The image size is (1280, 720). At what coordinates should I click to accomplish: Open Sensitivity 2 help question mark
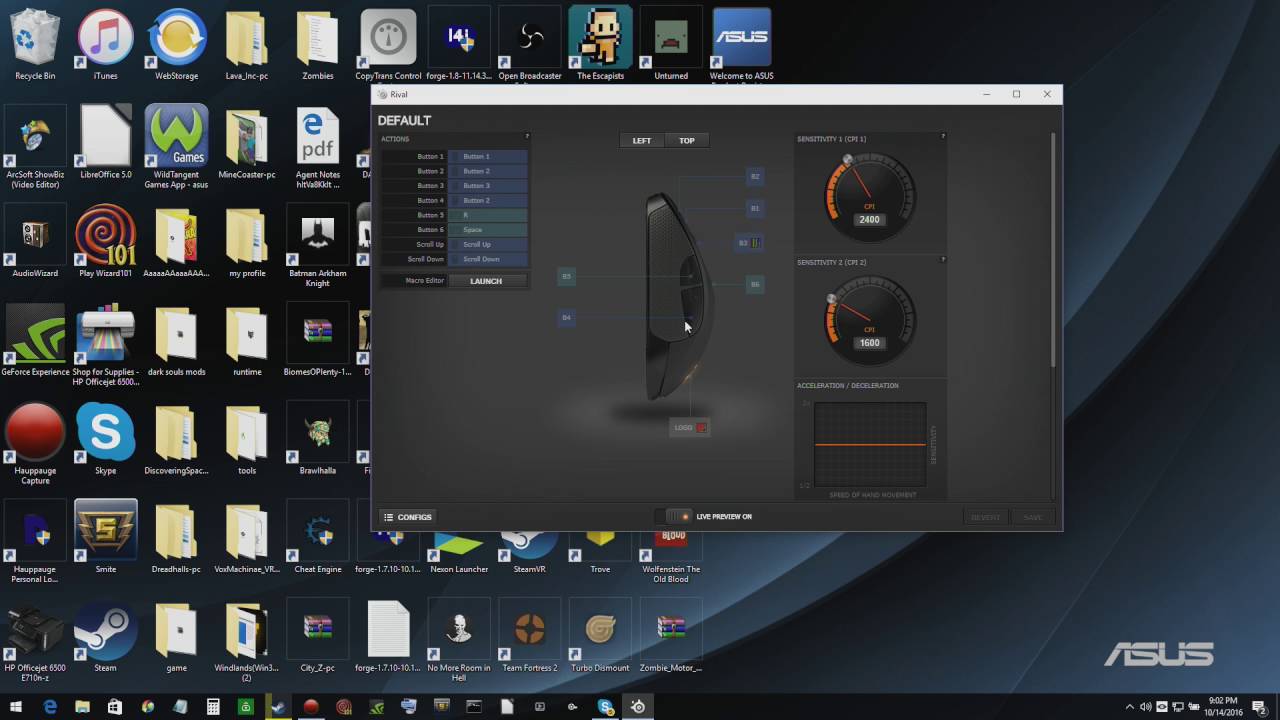pos(943,260)
